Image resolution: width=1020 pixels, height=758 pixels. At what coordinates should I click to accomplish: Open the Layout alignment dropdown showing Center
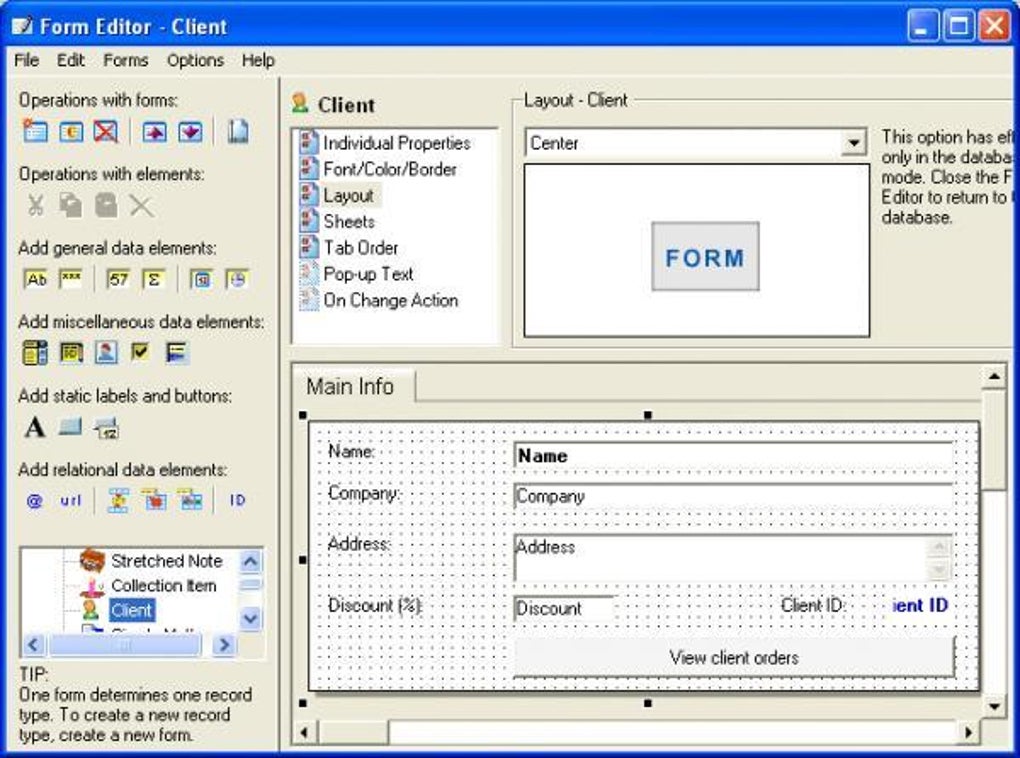[x=855, y=142]
